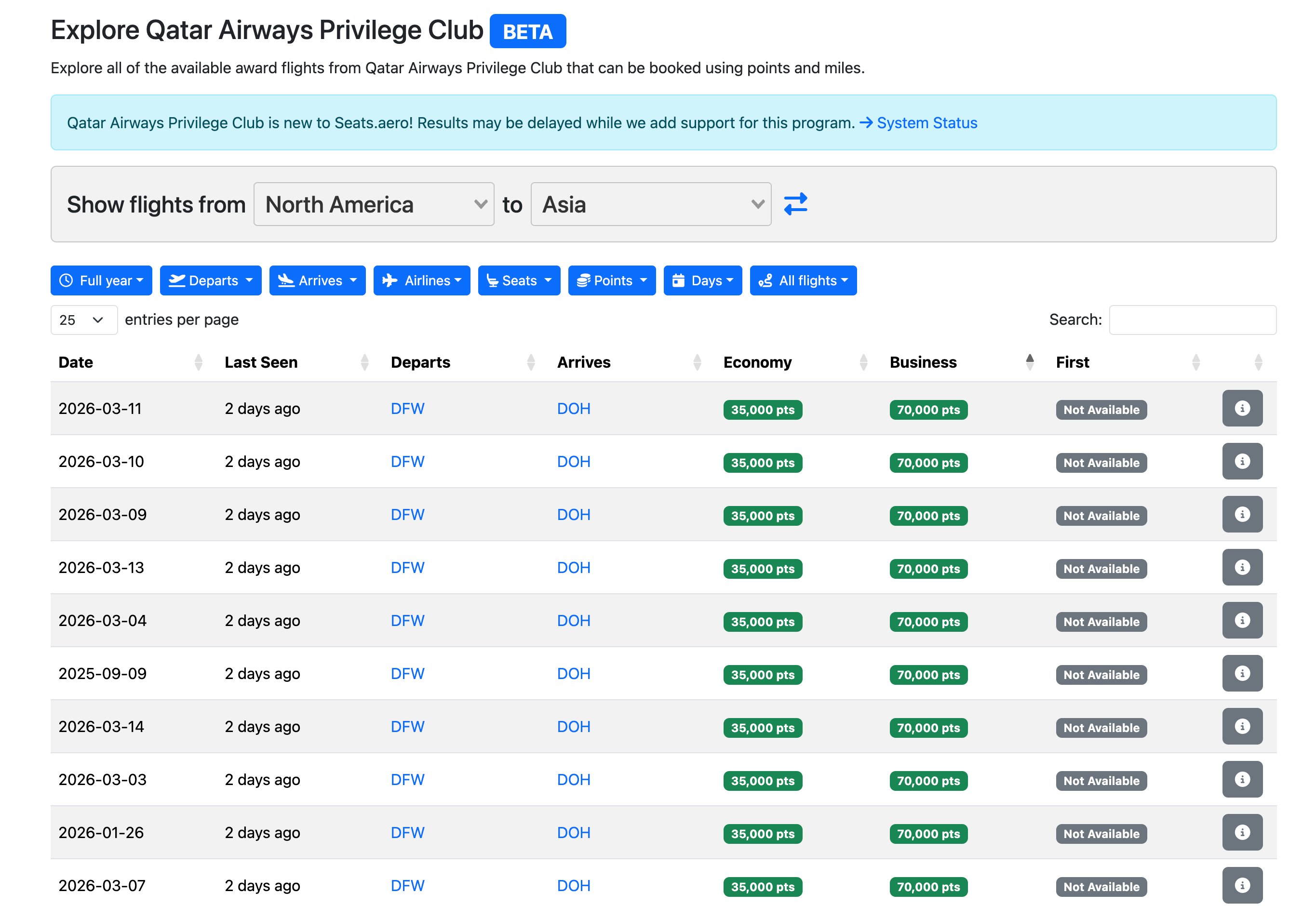Follow the System Status link

click(926, 122)
